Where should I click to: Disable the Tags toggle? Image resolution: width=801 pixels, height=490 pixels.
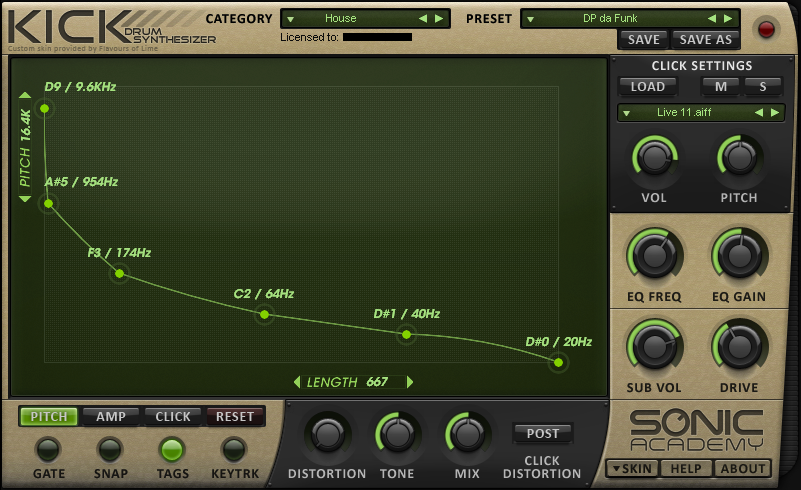(172, 450)
